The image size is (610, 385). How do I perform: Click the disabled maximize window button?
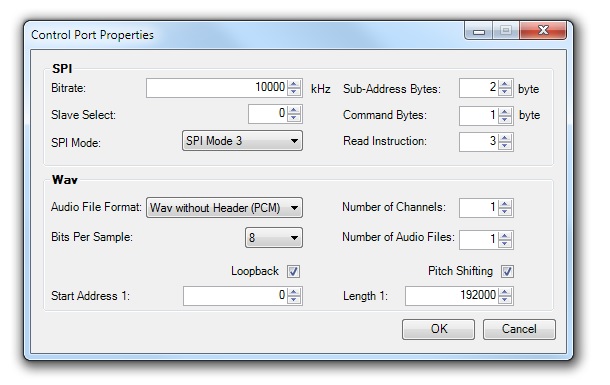506,30
